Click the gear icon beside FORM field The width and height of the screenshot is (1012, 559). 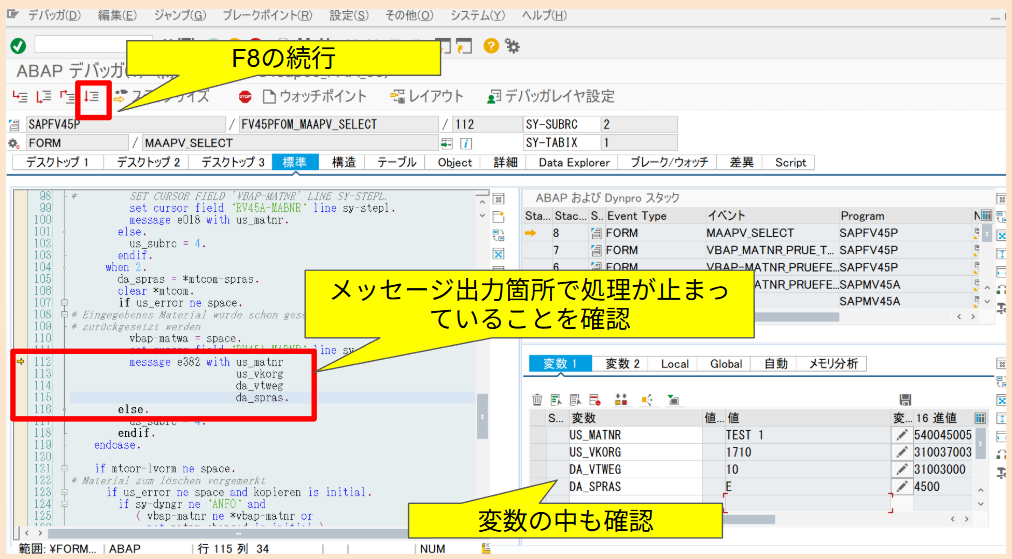click(x=14, y=143)
